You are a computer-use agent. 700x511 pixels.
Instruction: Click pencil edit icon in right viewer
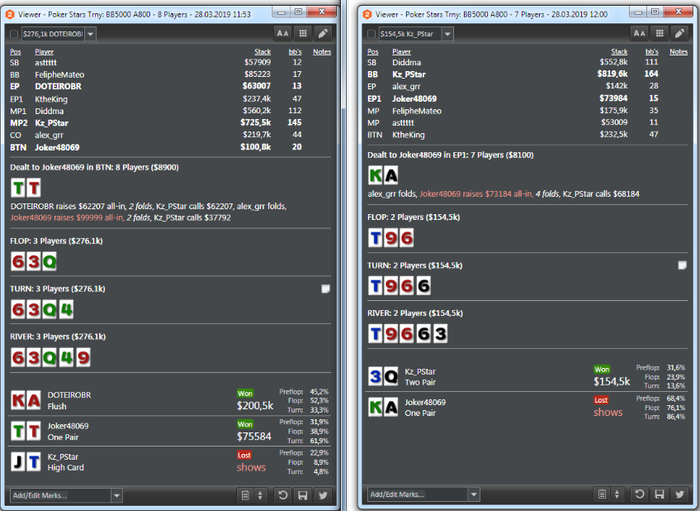pos(679,33)
